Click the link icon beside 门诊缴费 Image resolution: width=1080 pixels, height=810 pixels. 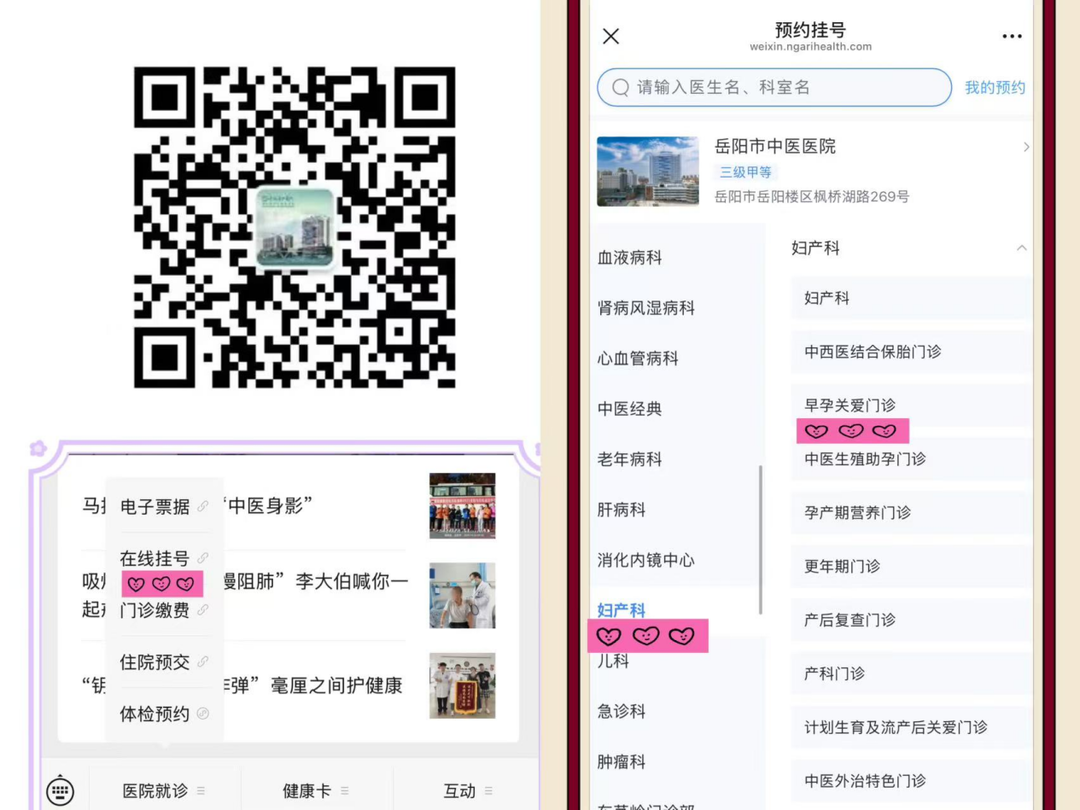(x=202, y=610)
